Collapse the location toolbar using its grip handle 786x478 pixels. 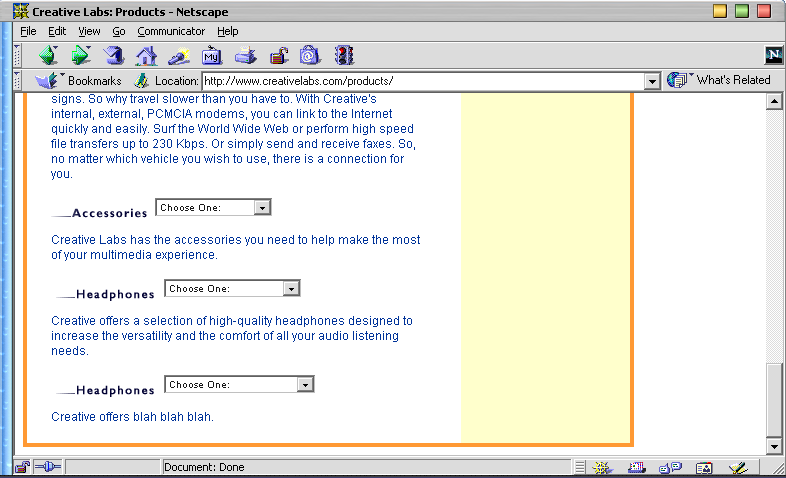point(17,81)
